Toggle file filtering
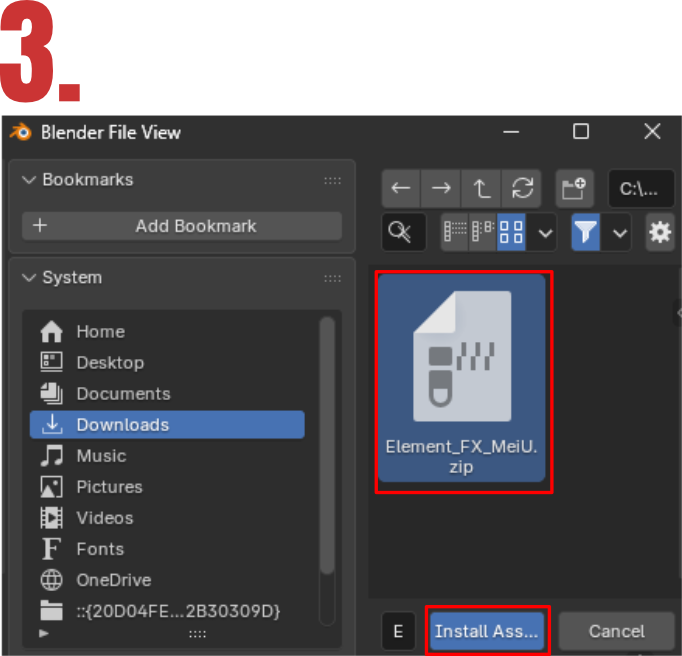Viewport: 682px width, 656px height. [585, 232]
